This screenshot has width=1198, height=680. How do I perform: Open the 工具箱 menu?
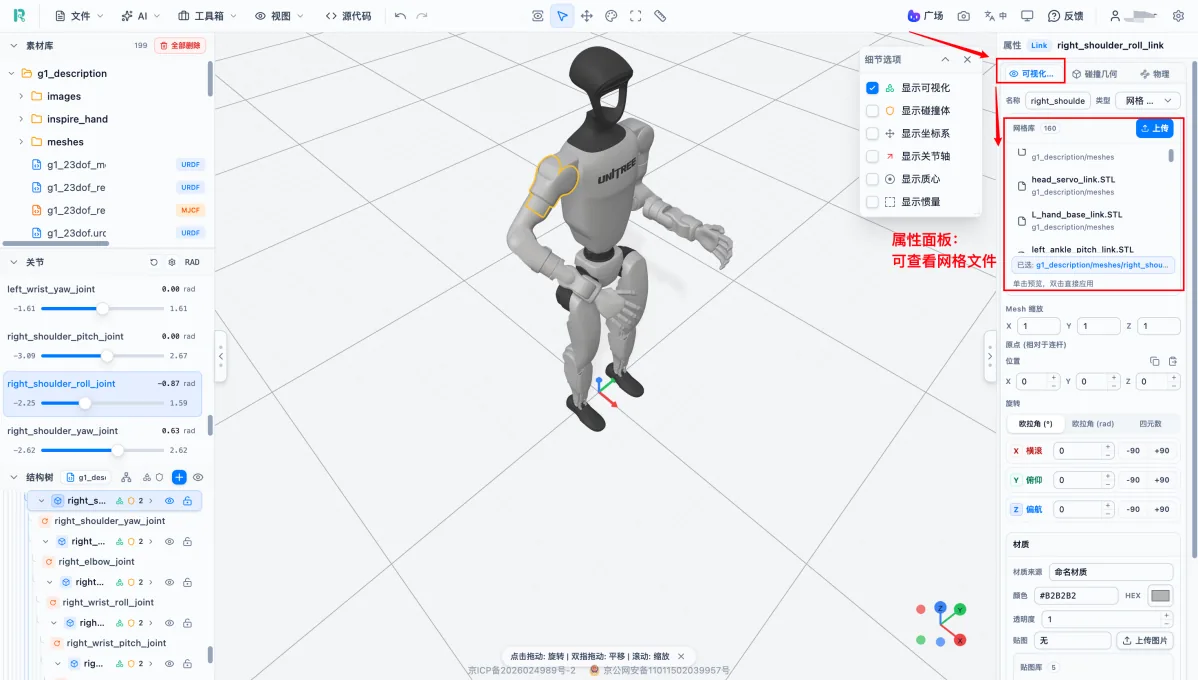coord(207,16)
